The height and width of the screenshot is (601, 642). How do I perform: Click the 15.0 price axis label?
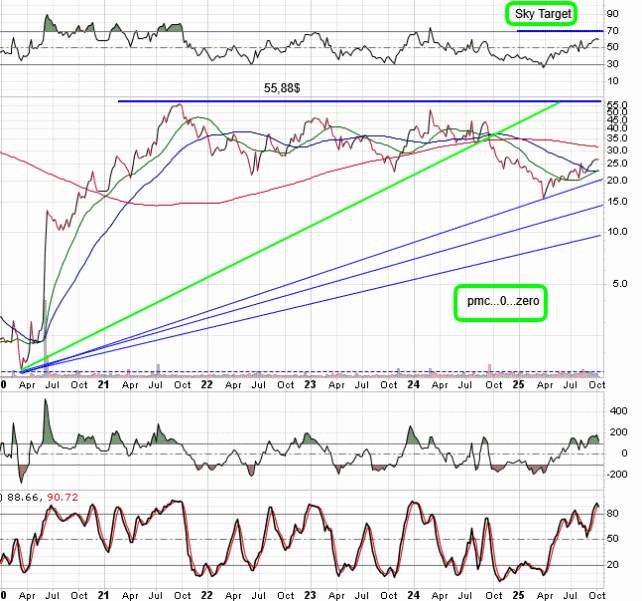[x=617, y=201]
